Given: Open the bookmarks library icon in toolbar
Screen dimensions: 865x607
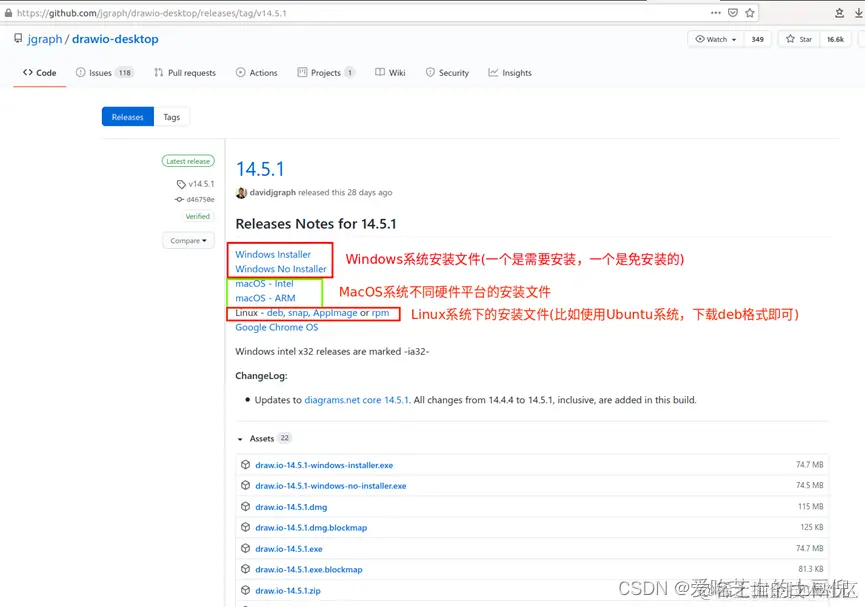Looking at the screenshot, I should [839, 13].
